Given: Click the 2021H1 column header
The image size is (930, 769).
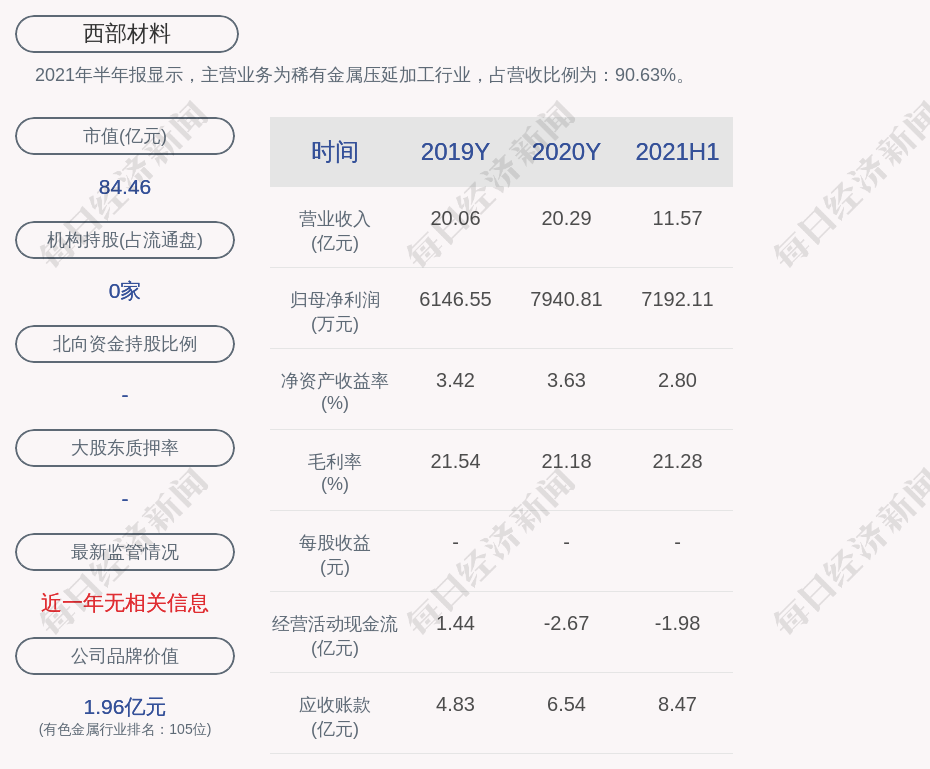Looking at the screenshot, I should tap(677, 152).
